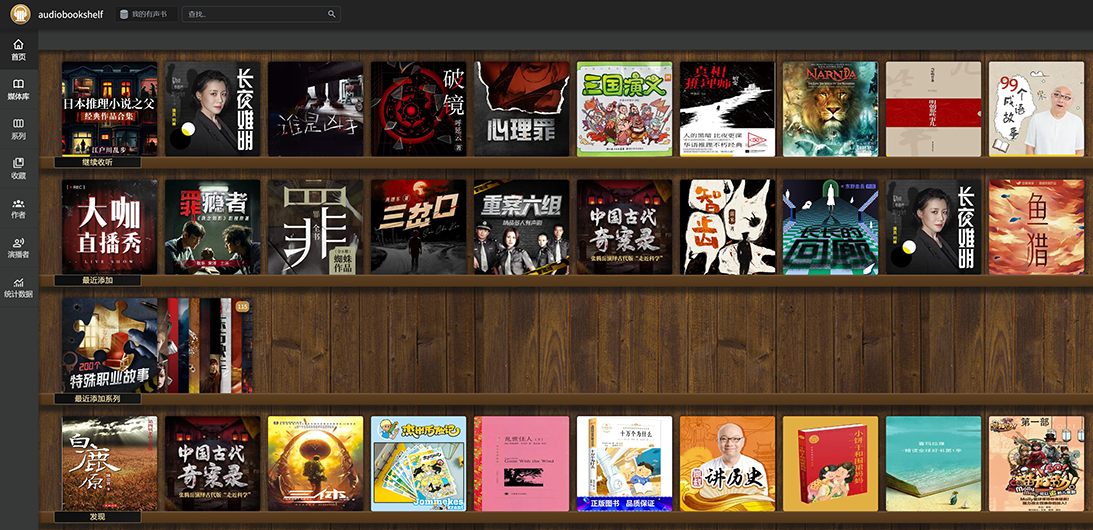The image size is (1093, 530).
Task: Open 三体 book cover
Action: coord(316,464)
